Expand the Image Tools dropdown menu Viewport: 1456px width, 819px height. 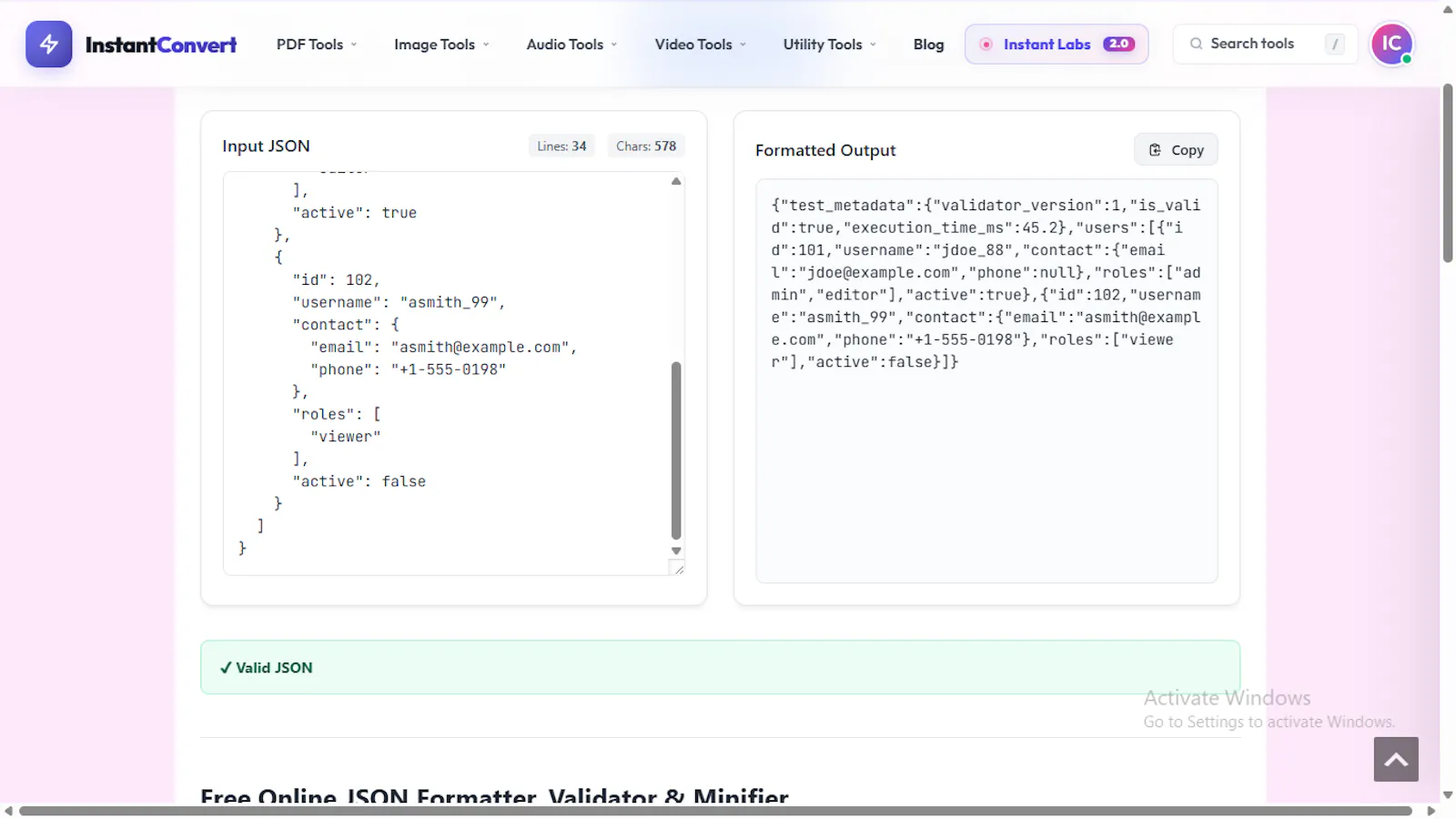441,45
